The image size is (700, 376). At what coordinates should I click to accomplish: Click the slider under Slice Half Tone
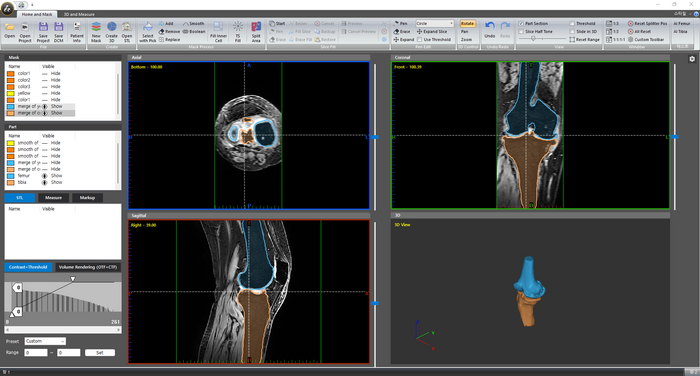533,39
